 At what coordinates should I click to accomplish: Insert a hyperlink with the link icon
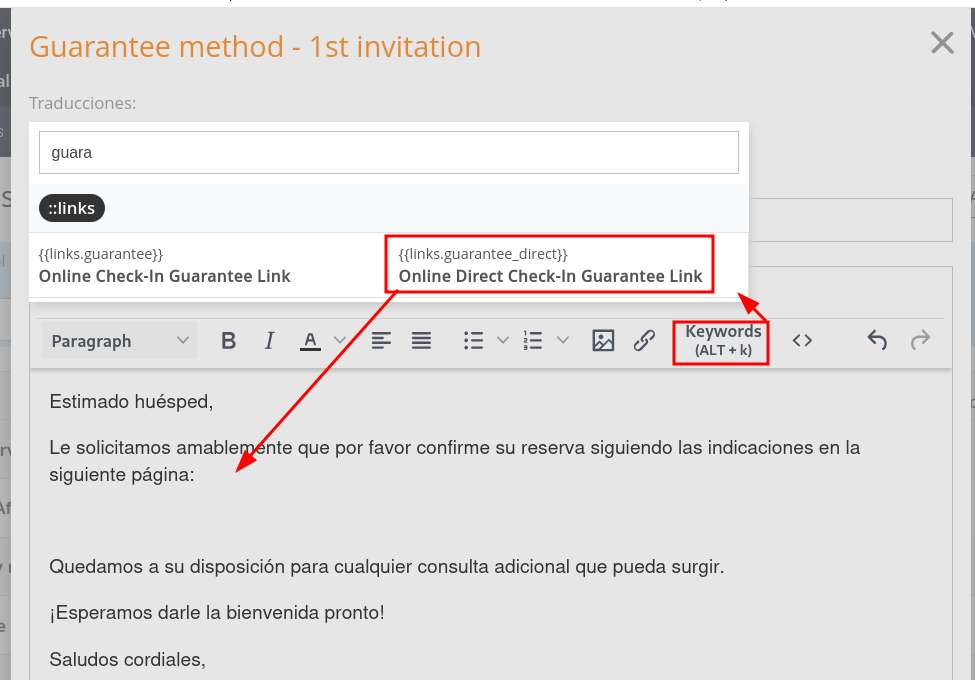tap(645, 341)
